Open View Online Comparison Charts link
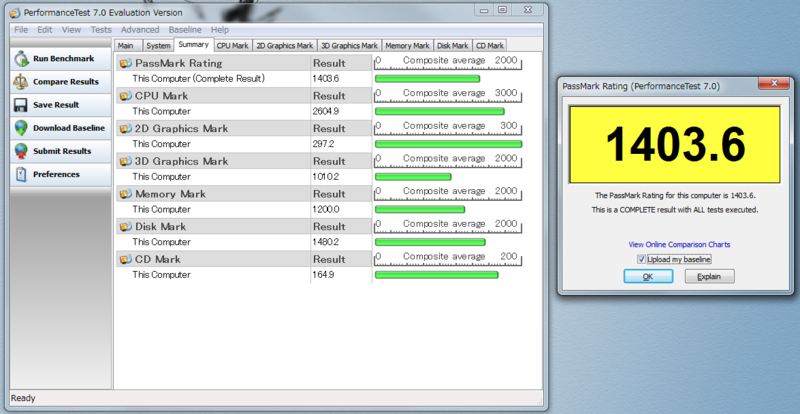Viewport: 800px width, 414px height. click(x=679, y=245)
